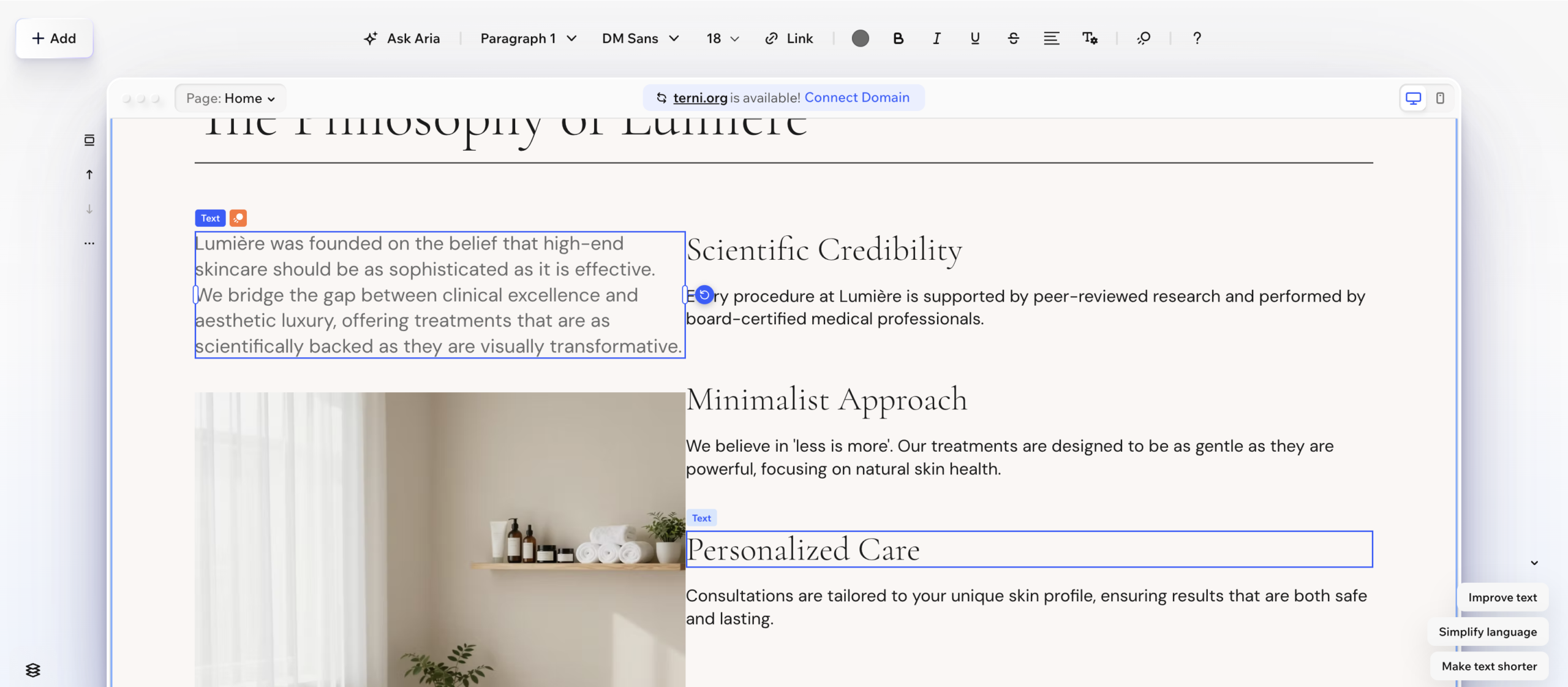1568x687 pixels.
Task: Click Simplify language suggestion
Action: tap(1488, 632)
